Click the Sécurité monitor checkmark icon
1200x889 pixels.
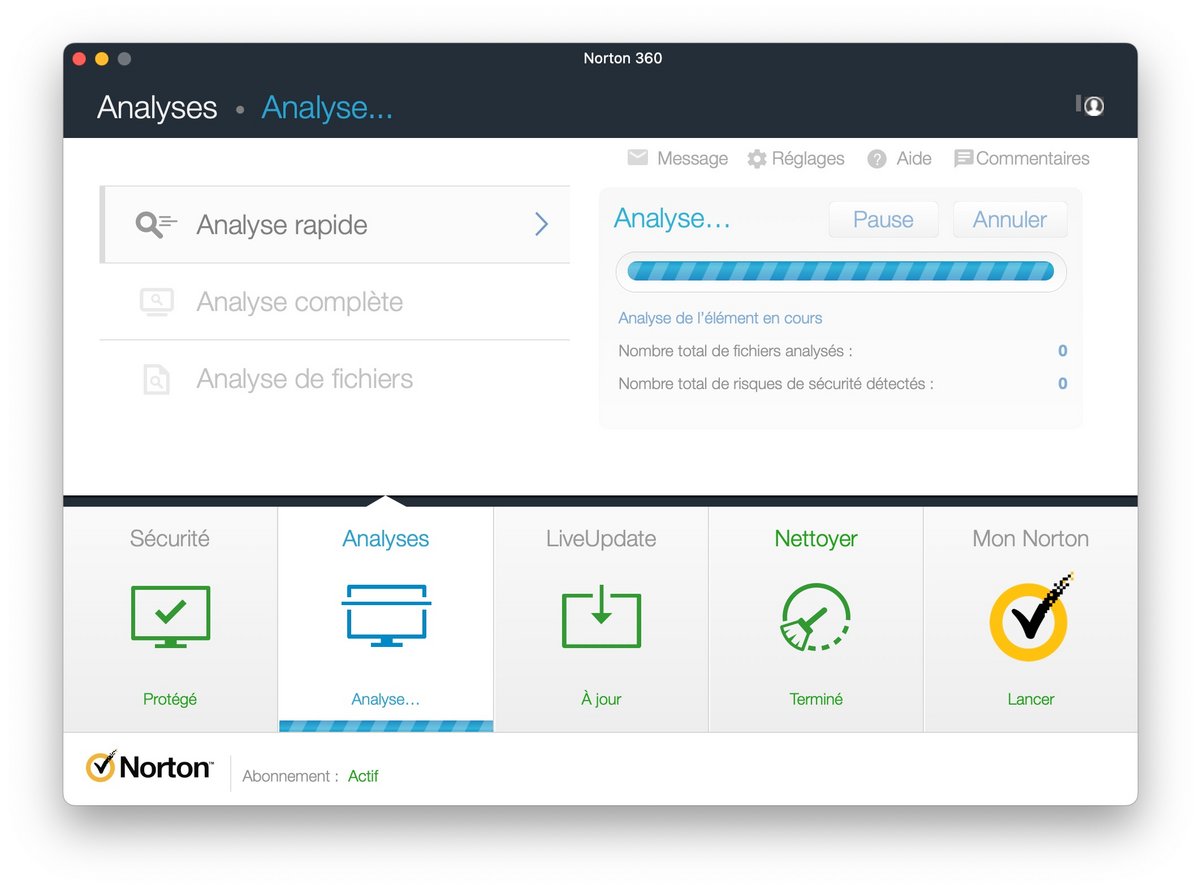point(170,616)
